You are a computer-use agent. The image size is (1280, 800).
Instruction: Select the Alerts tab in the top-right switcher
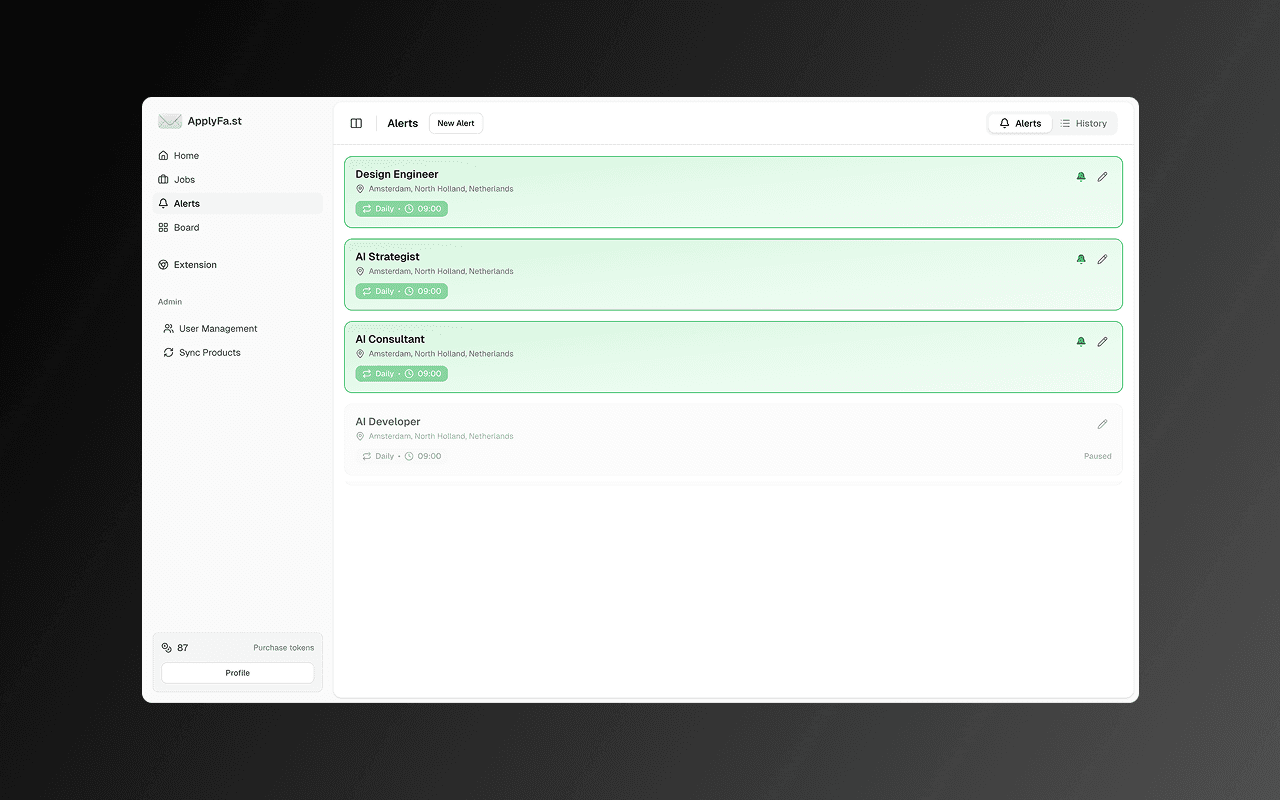pyautogui.click(x=1020, y=123)
